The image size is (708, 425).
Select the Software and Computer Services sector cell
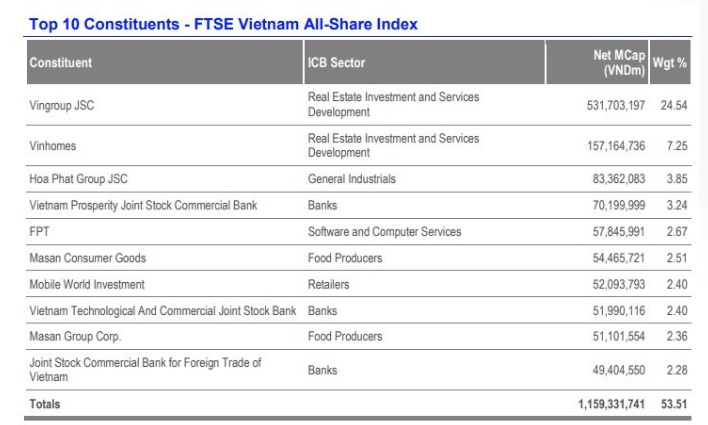385,232
